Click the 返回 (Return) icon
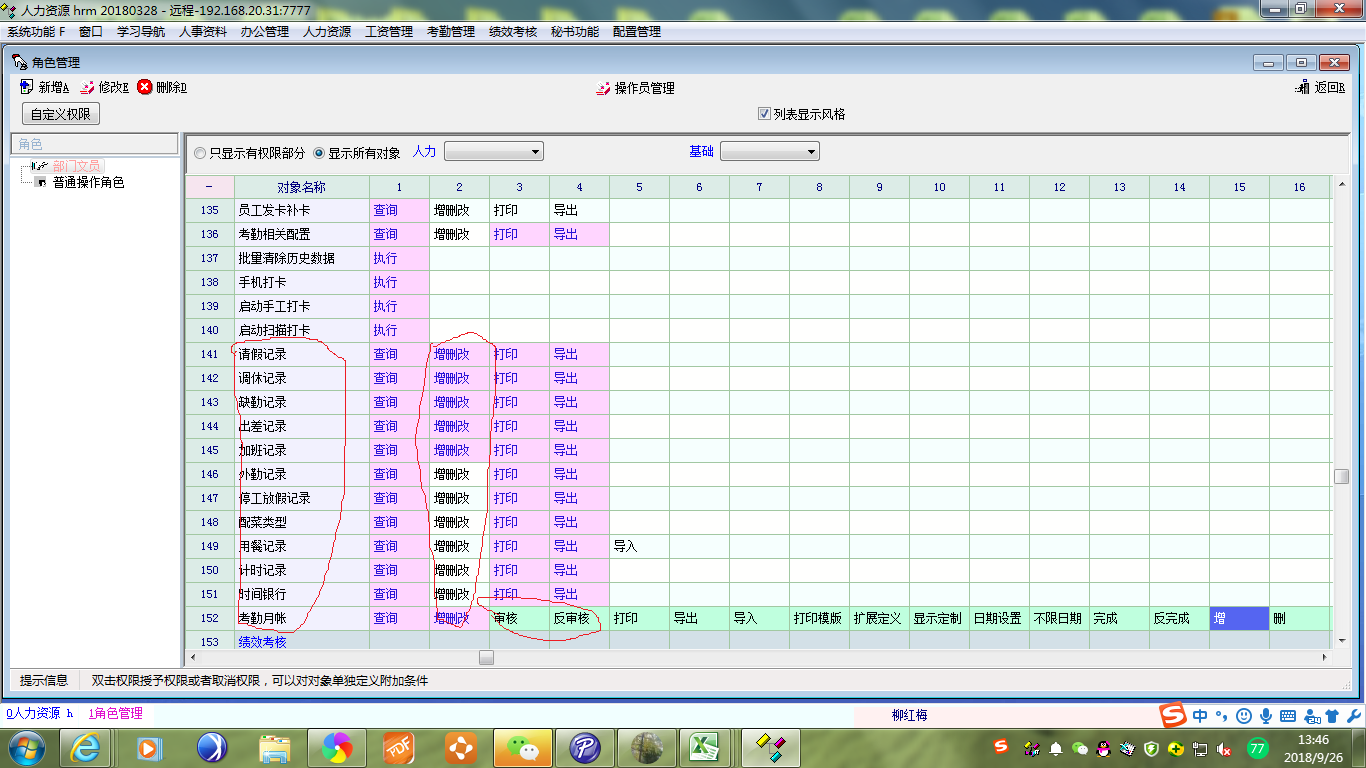 [1302, 88]
